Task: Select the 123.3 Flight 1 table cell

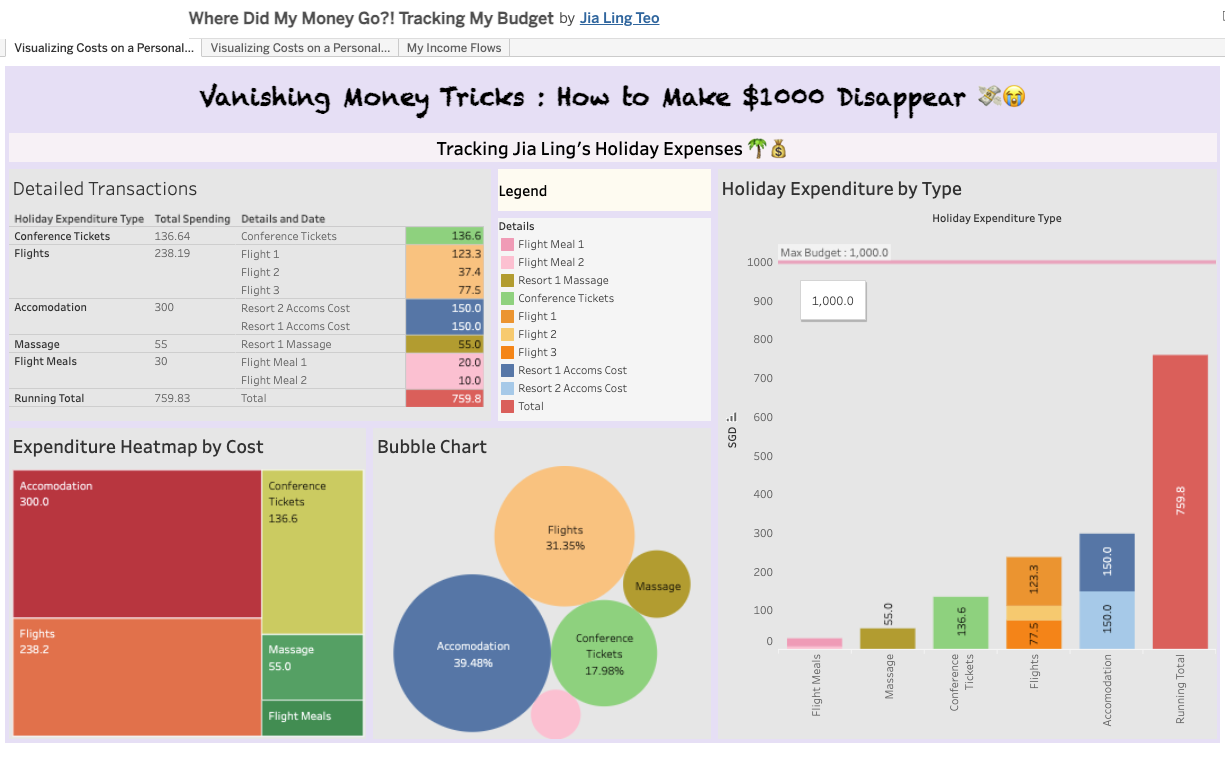Action: [444, 254]
